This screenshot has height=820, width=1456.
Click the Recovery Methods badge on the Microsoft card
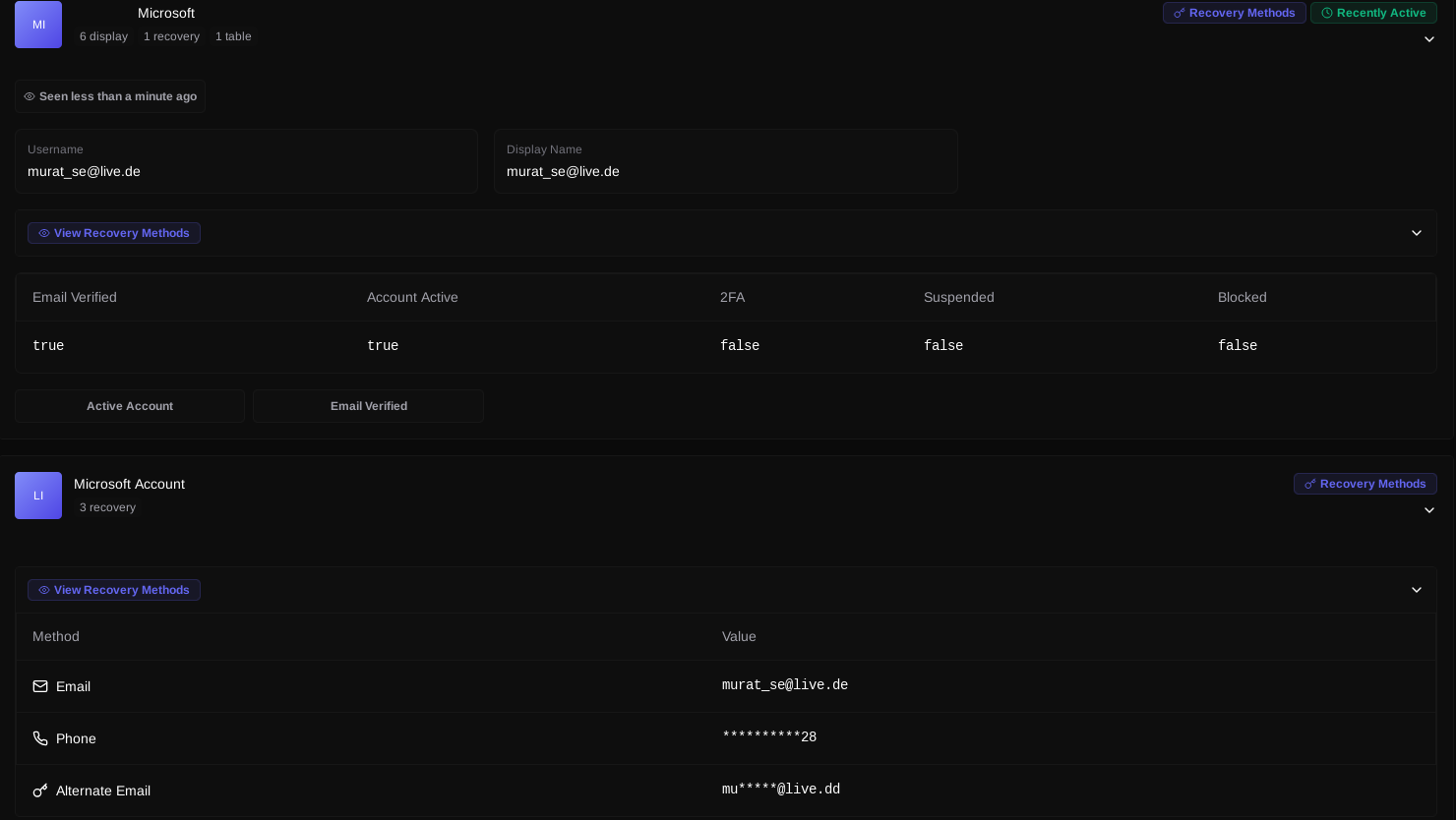1235,13
